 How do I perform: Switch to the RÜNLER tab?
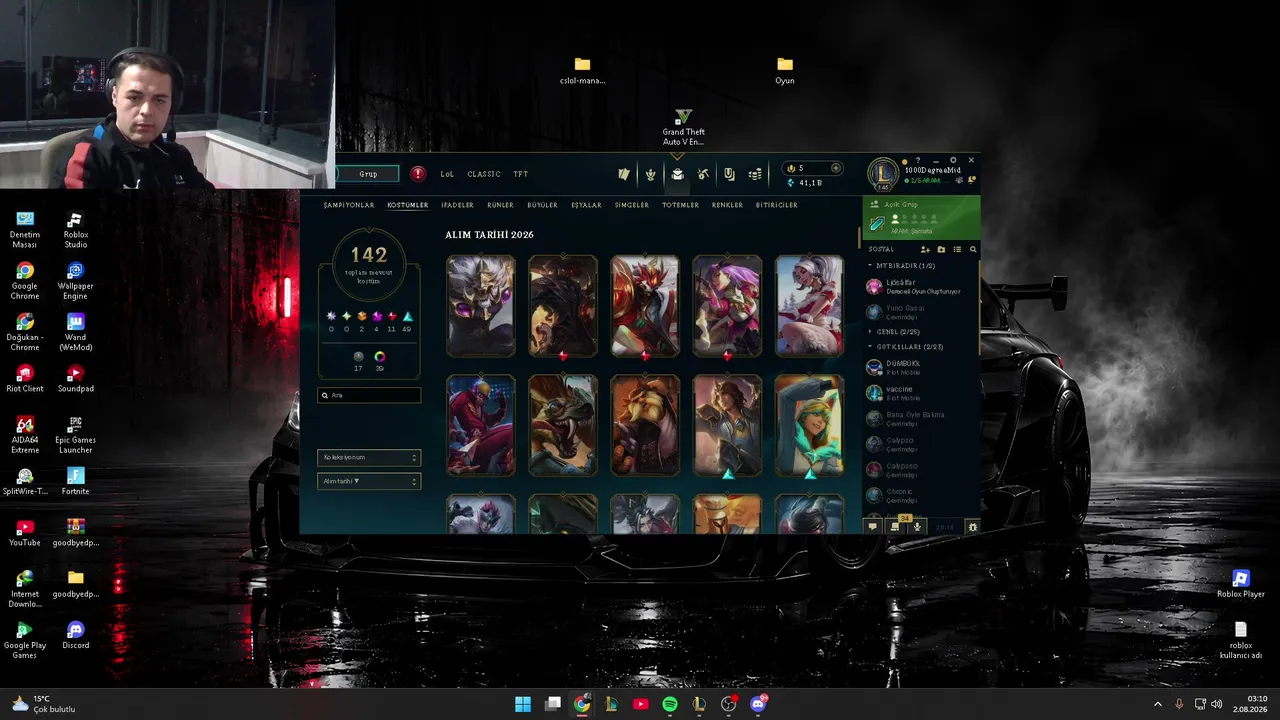pyautogui.click(x=500, y=205)
